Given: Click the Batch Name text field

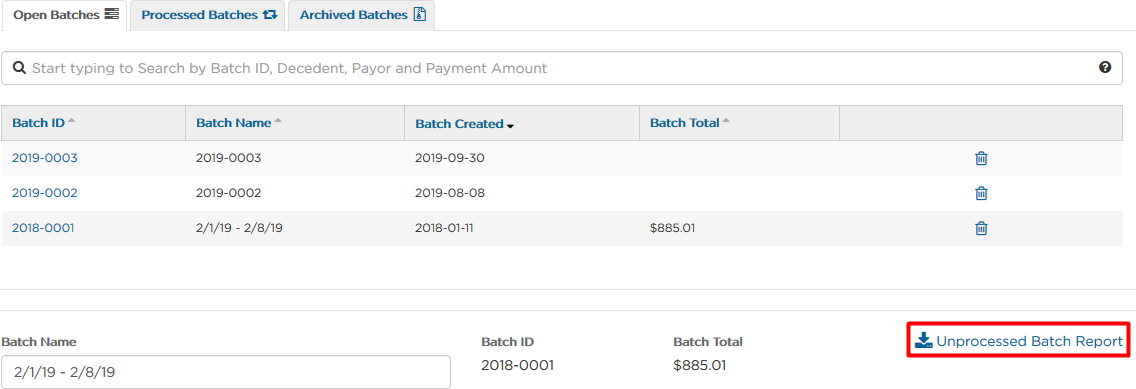Looking at the screenshot, I should tap(226, 372).
